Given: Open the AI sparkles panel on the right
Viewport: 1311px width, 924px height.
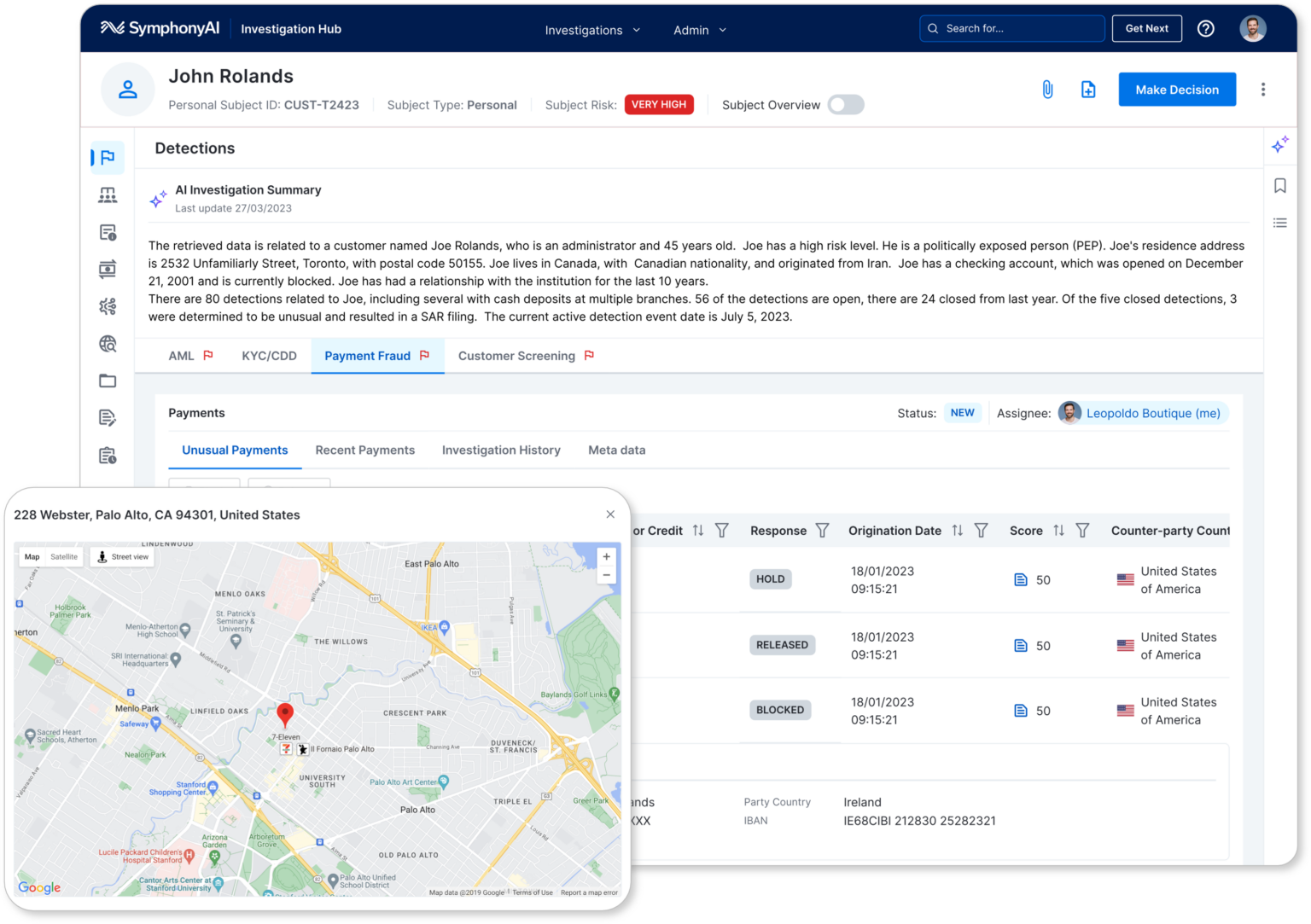Looking at the screenshot, I should click(1280, 145).
